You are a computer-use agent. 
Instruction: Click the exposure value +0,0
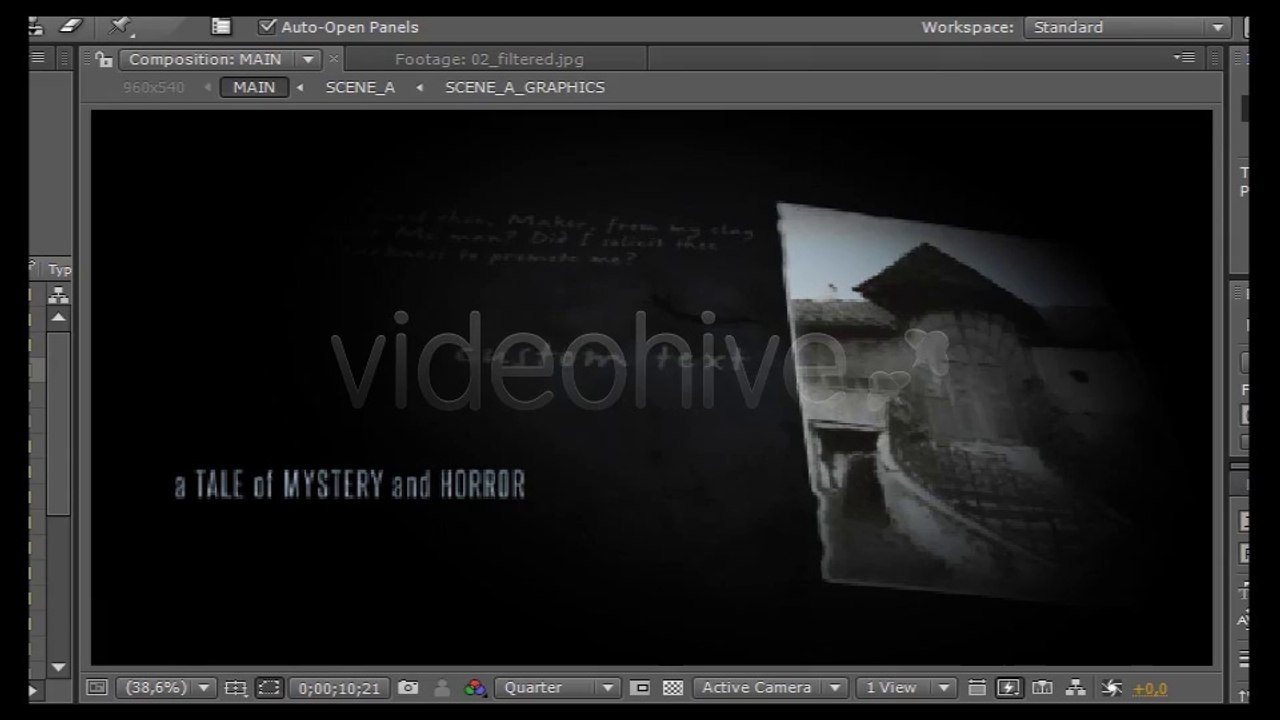pyautogui.click(x=1150, y=688)
